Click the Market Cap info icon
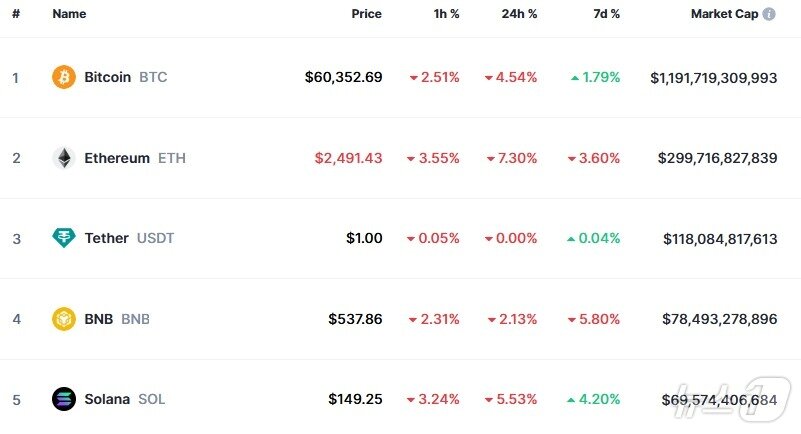The width and height of the screenshot is (801, 434). click(769, 14)
